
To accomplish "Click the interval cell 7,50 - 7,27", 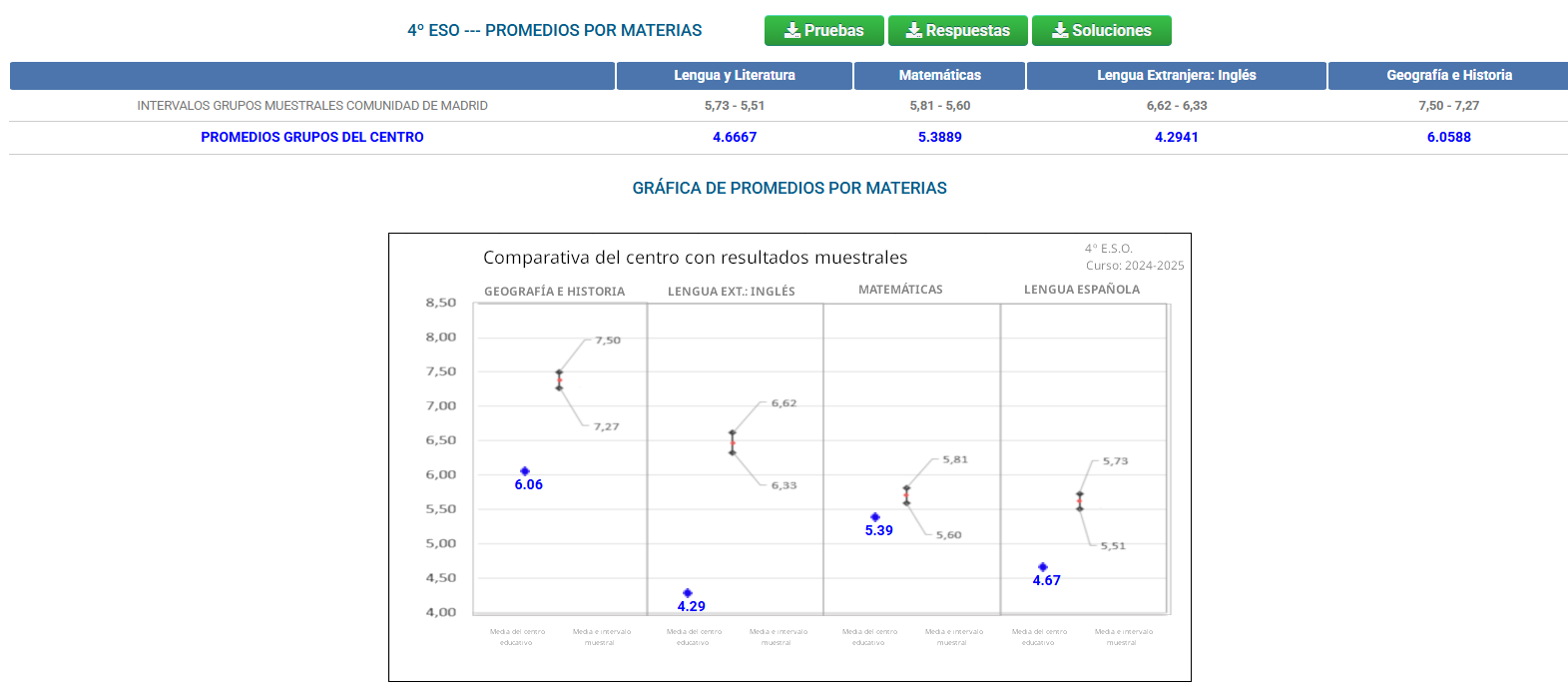I will 1448,106.
